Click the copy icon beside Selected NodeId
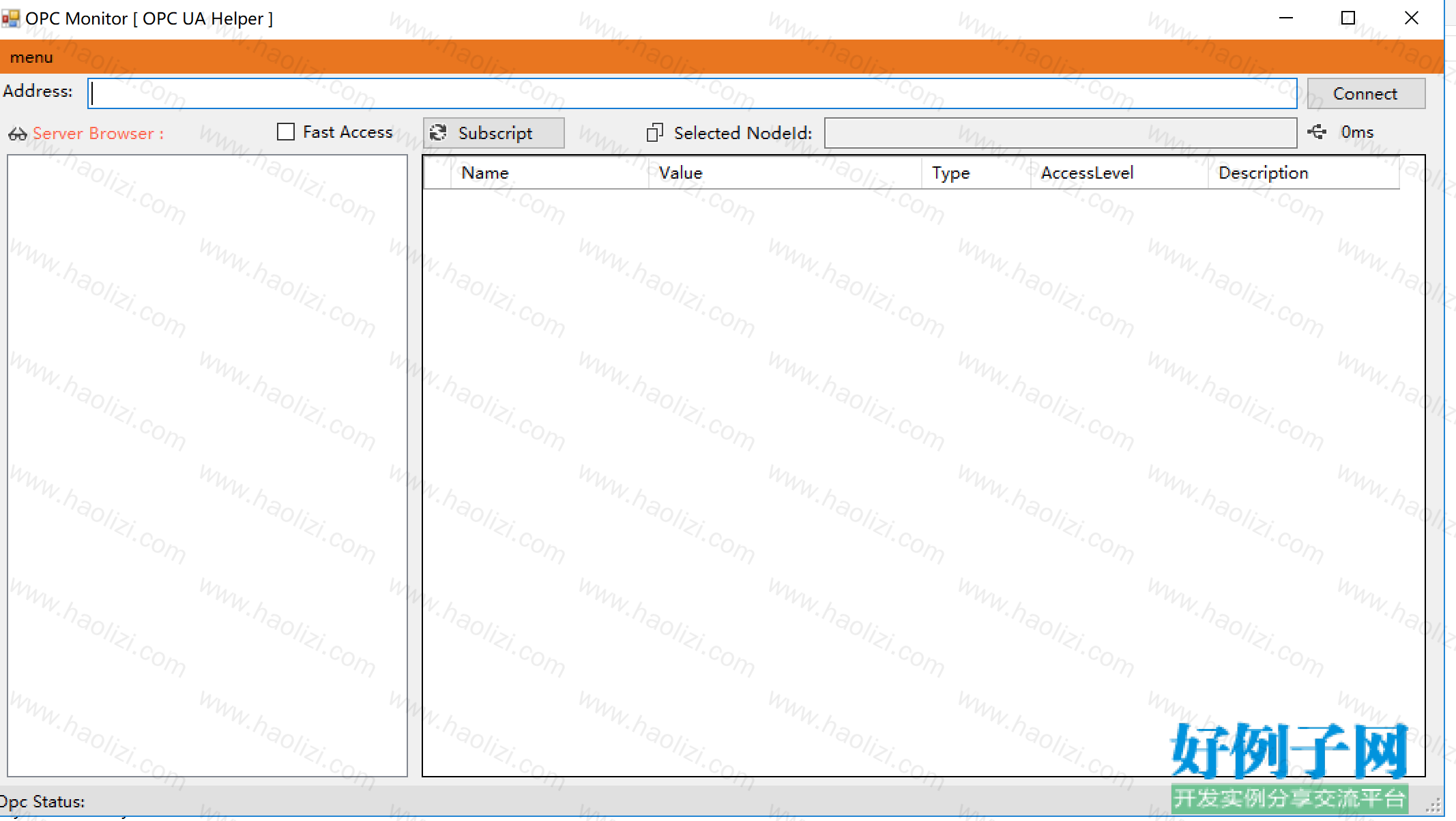Screen dimensions: 1456x821 click(x=654, y=132)
